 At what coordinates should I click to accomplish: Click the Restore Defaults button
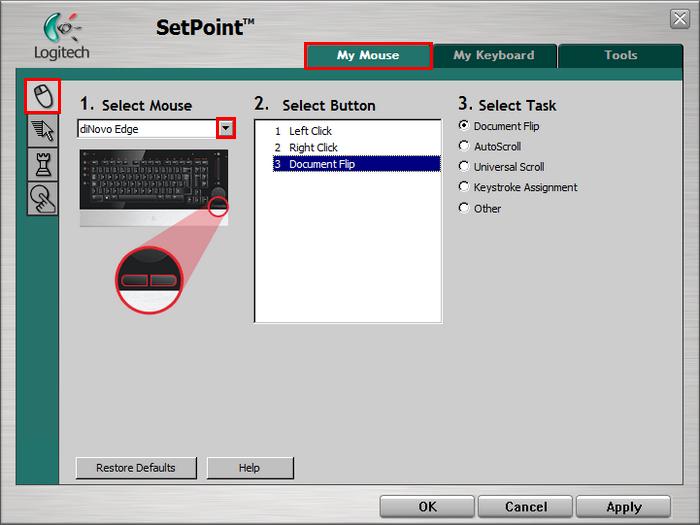(x=136, y=468)
